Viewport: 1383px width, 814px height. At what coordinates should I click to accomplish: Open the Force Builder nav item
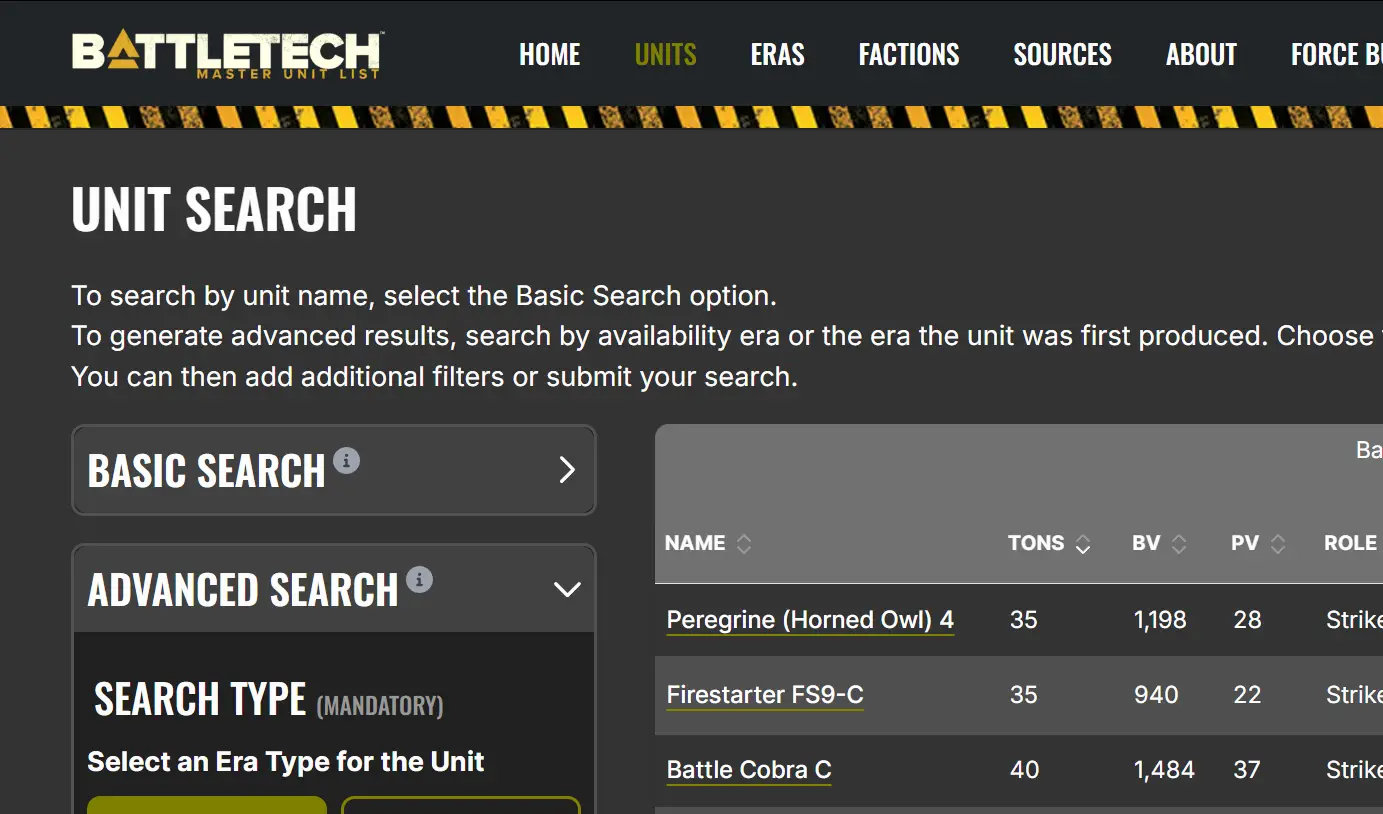(x=1337, y=54)
